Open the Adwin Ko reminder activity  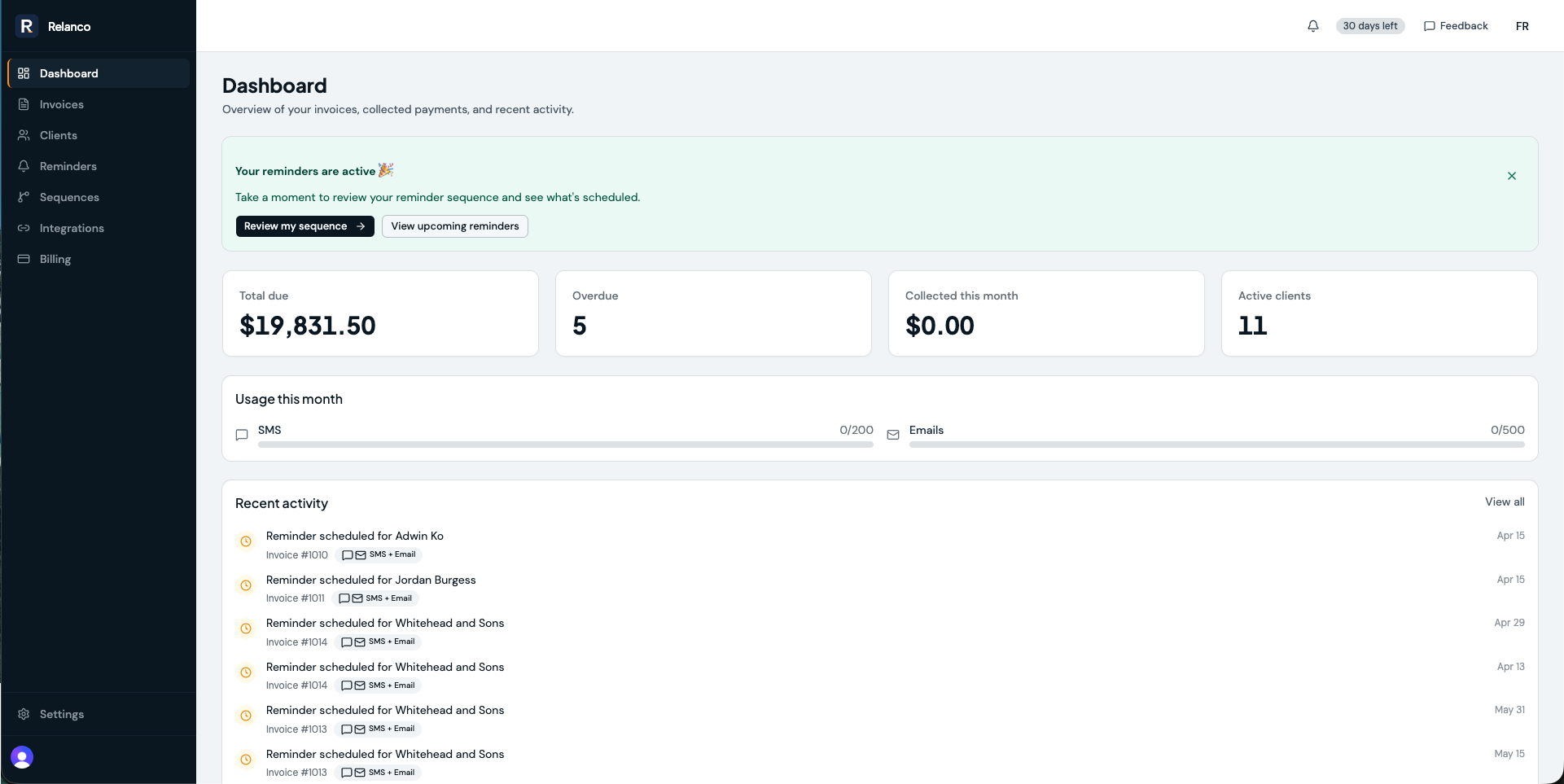pos(355,536)
